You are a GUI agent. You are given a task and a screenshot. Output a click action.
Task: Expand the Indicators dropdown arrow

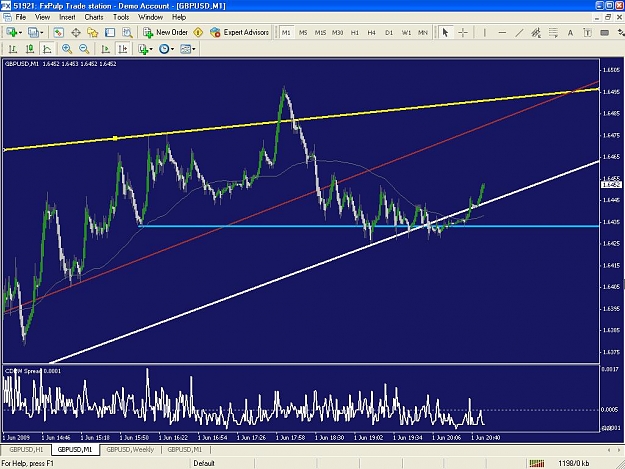(x=151, y=49)
